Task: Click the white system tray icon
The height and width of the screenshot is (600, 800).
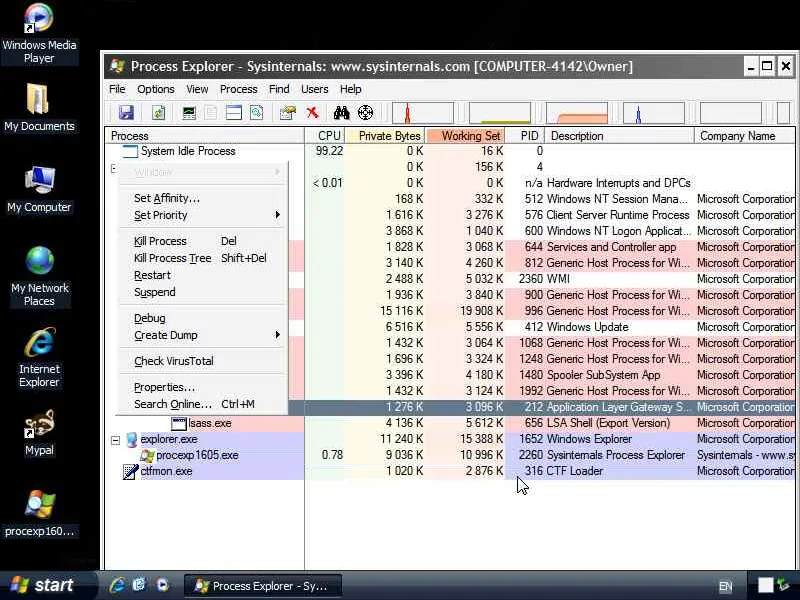Action: 765,585
